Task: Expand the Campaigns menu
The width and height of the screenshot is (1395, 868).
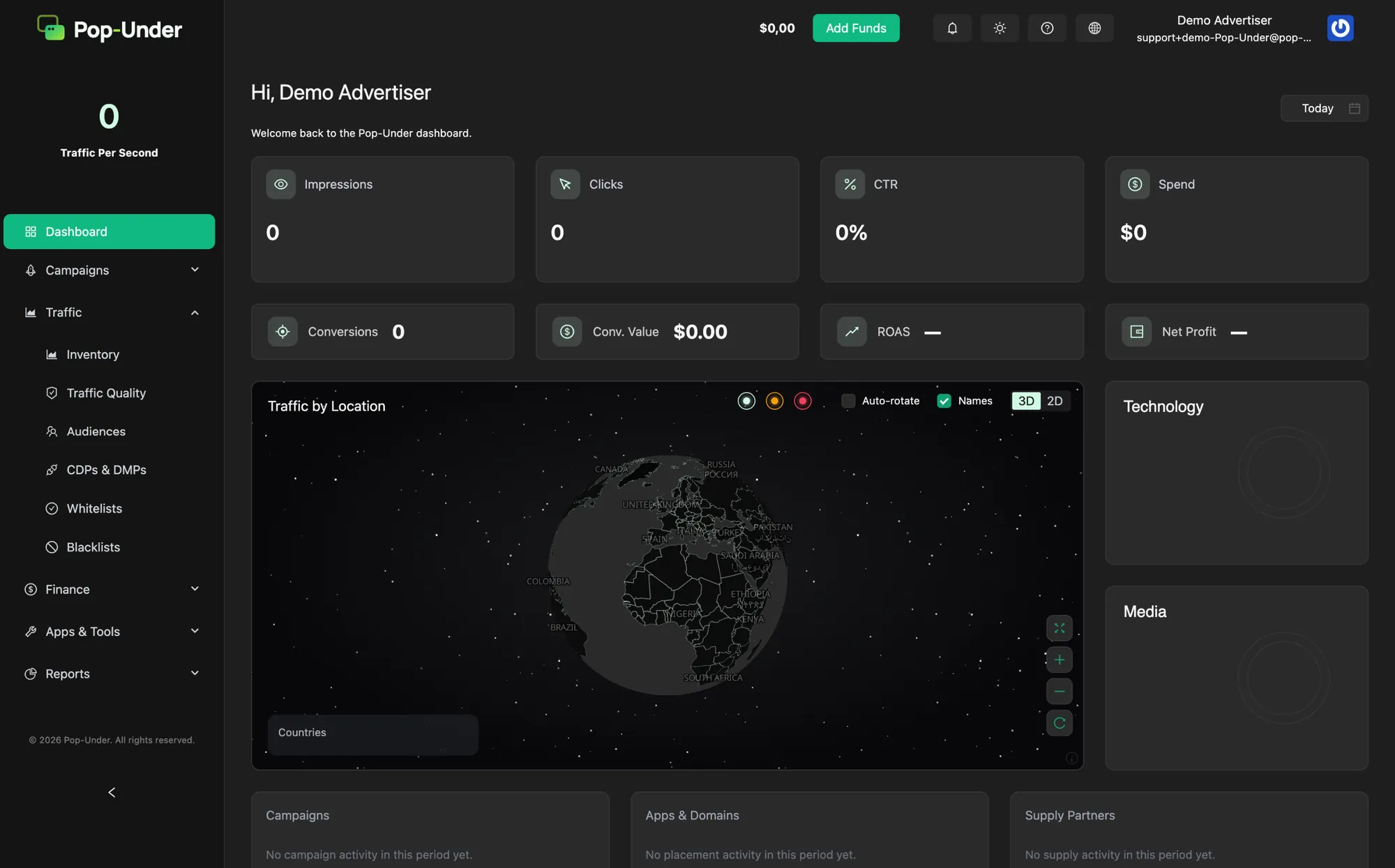Action: click(x=110, y=270)
